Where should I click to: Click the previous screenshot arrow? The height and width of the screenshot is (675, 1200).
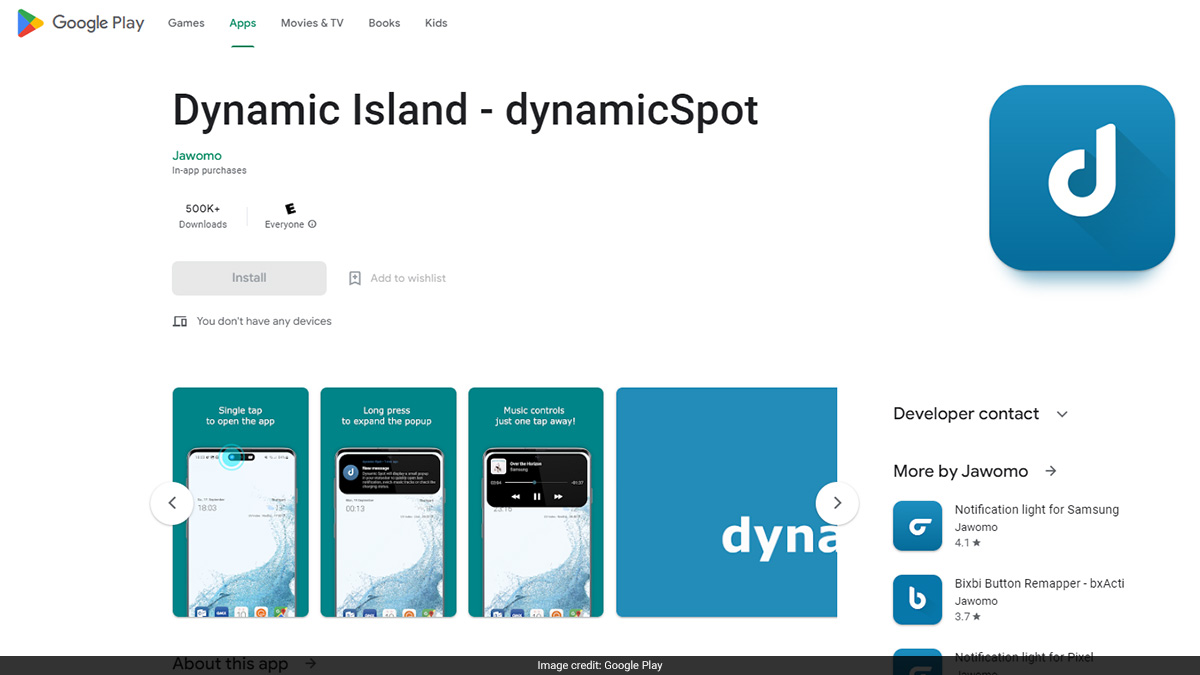[172, 503]
